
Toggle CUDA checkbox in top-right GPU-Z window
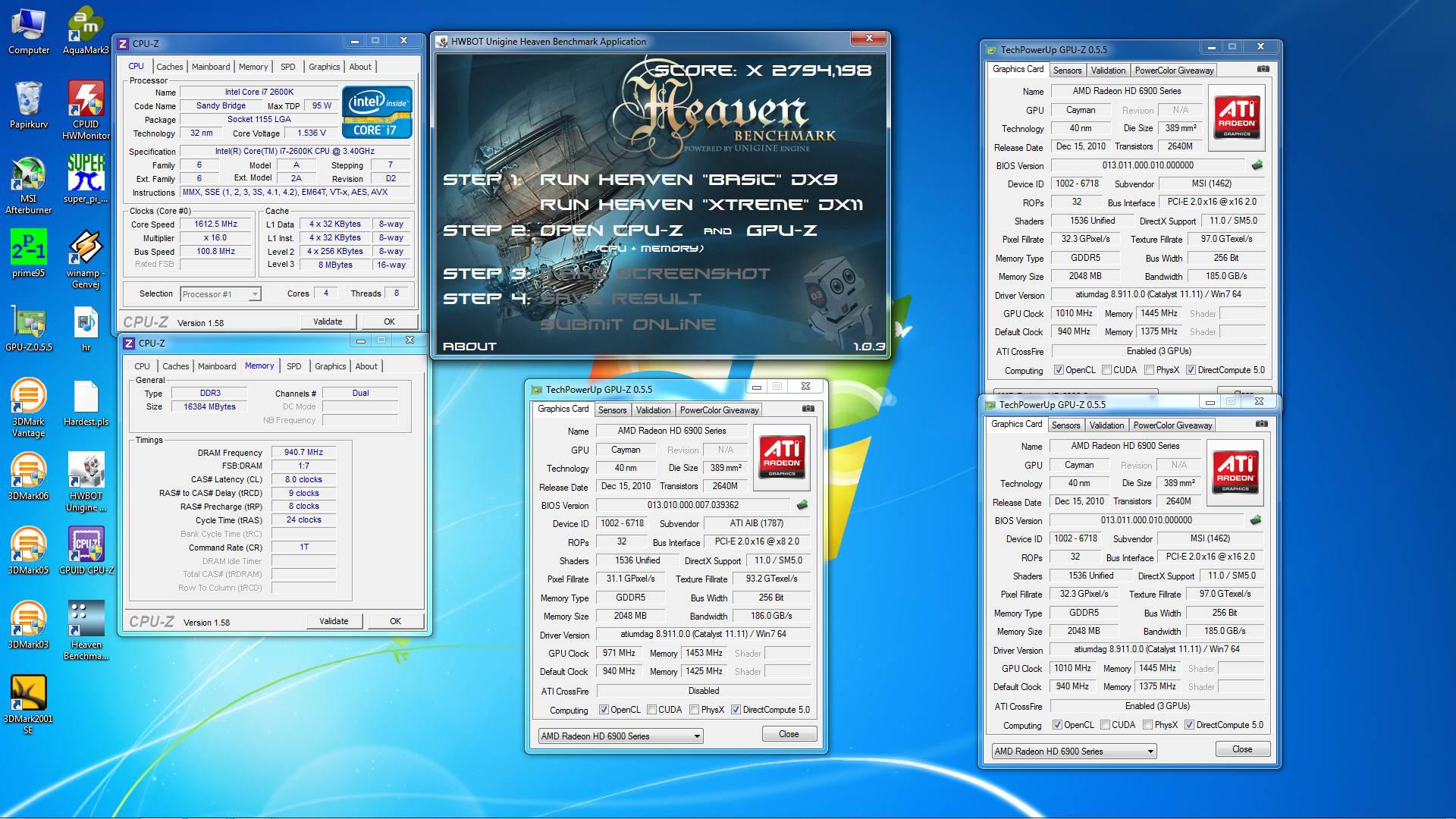coord(1106,370)
